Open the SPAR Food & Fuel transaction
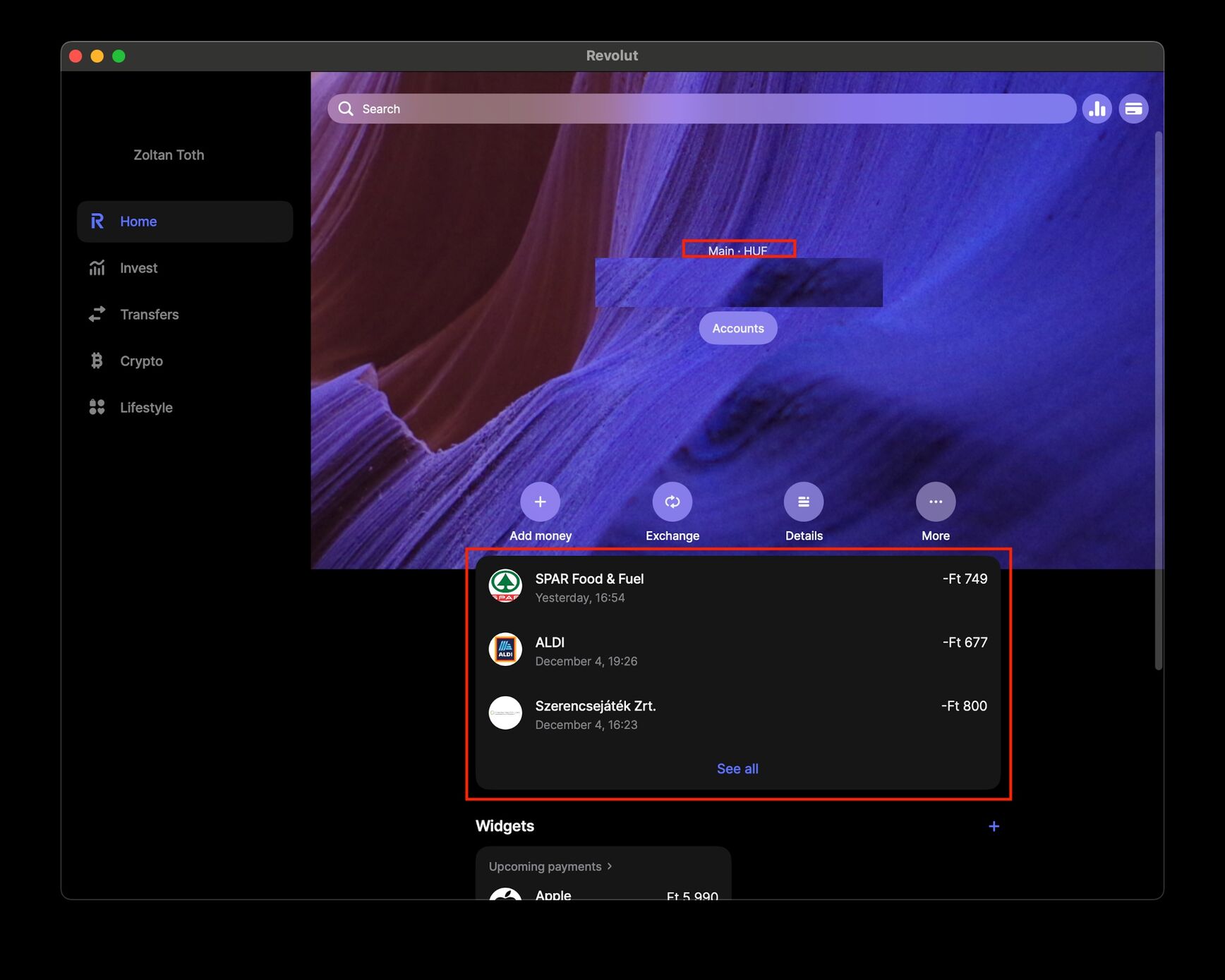 point(738,588)
